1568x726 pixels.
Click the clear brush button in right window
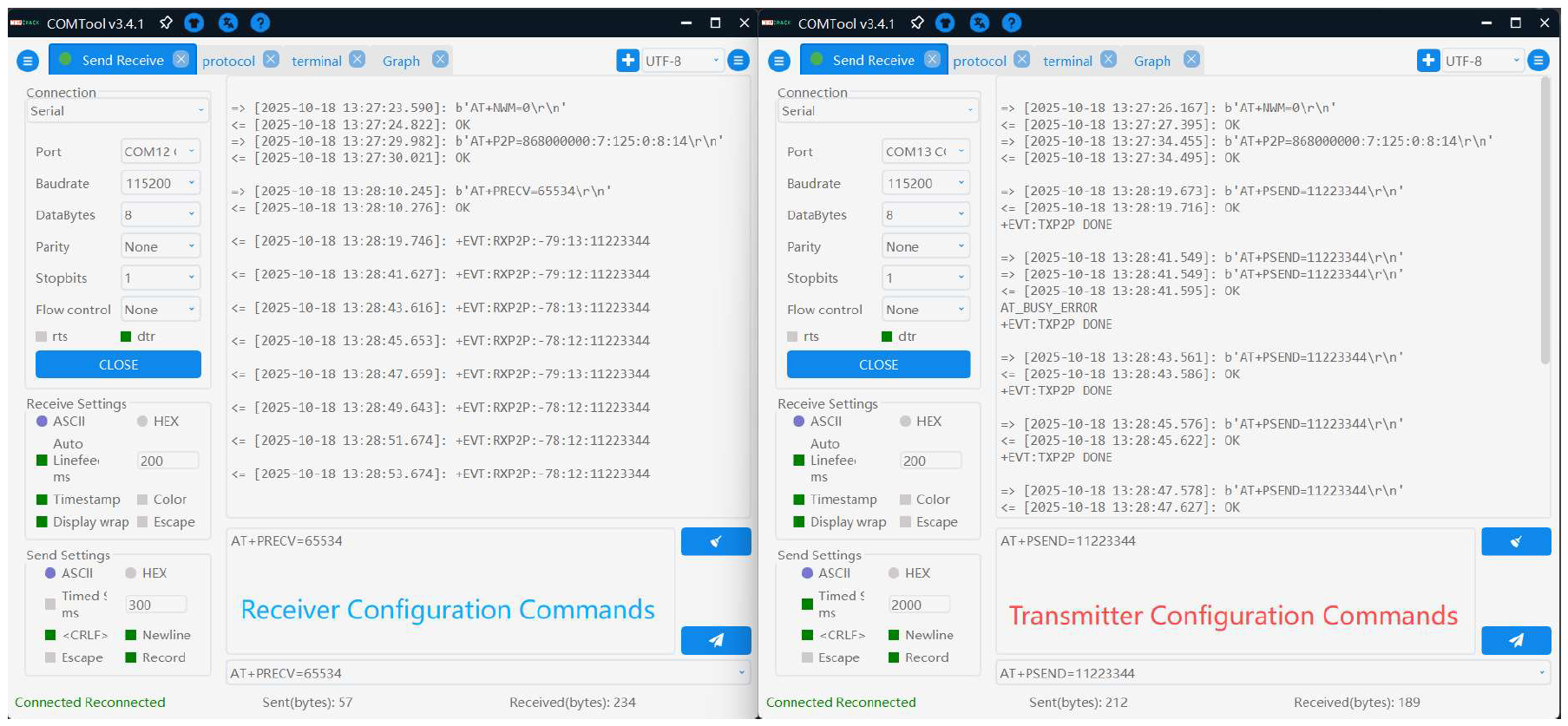[1516, 541]
